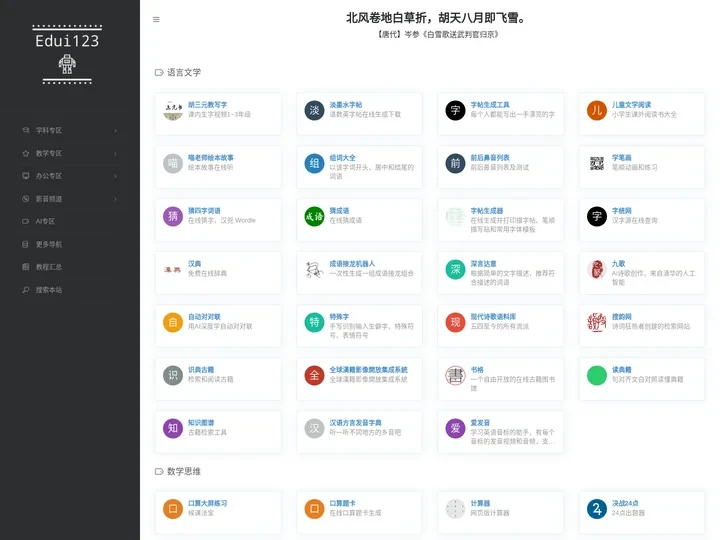Screen dimensions: 720x540
Task: Click the 语言文学 section heading
Action: 184,73
